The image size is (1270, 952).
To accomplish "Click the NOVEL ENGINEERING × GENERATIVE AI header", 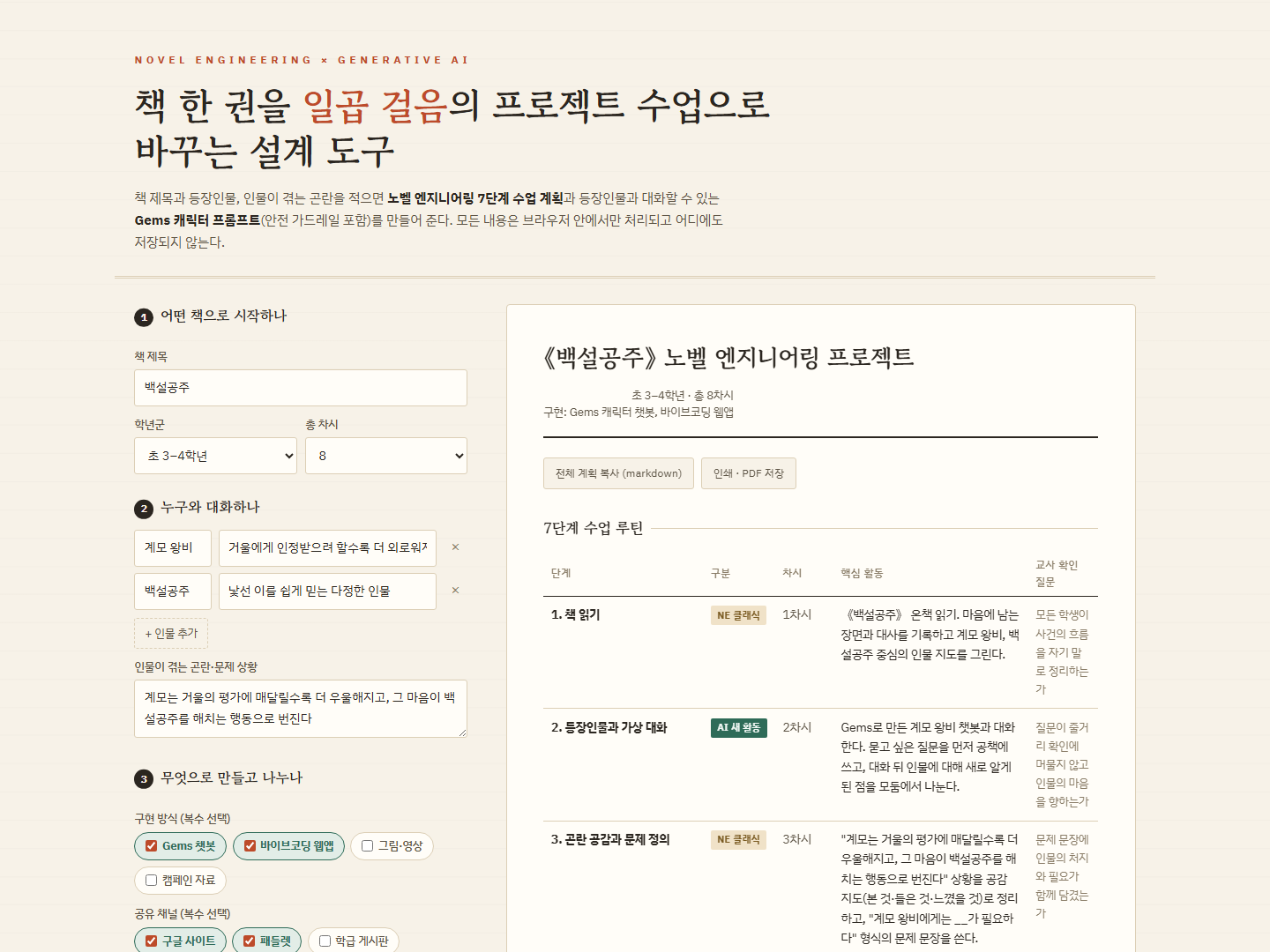I will click(302, 60).
